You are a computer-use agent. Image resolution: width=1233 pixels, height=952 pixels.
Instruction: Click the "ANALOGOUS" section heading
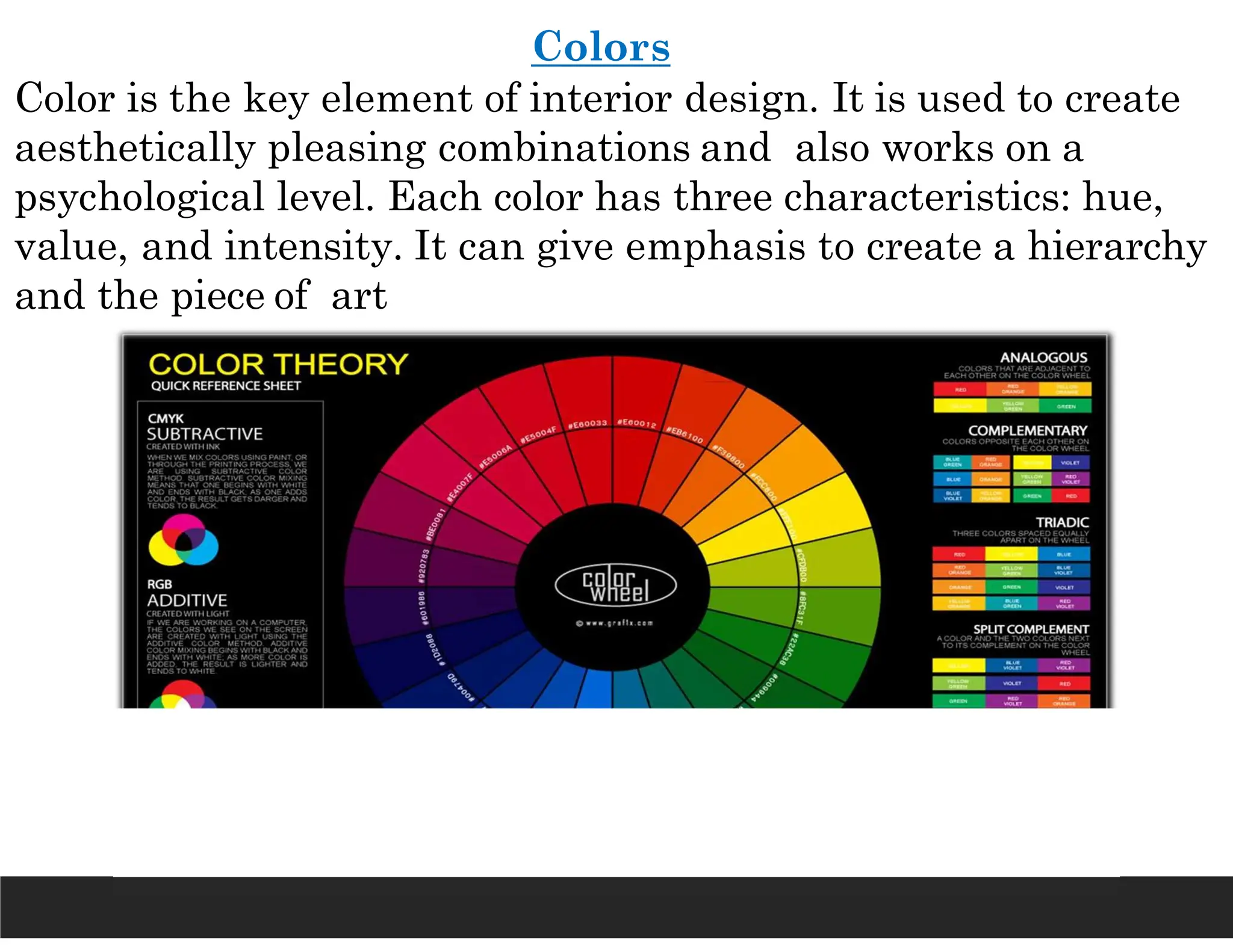[1043, 357]
